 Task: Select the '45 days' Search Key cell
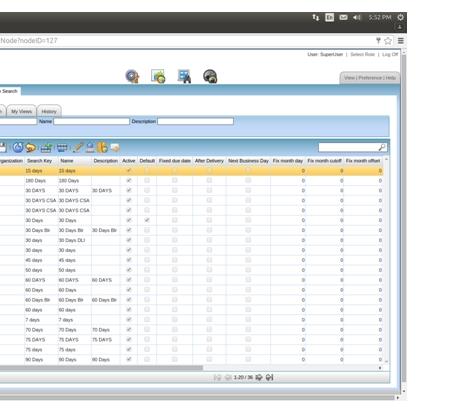tap(41, 260)
